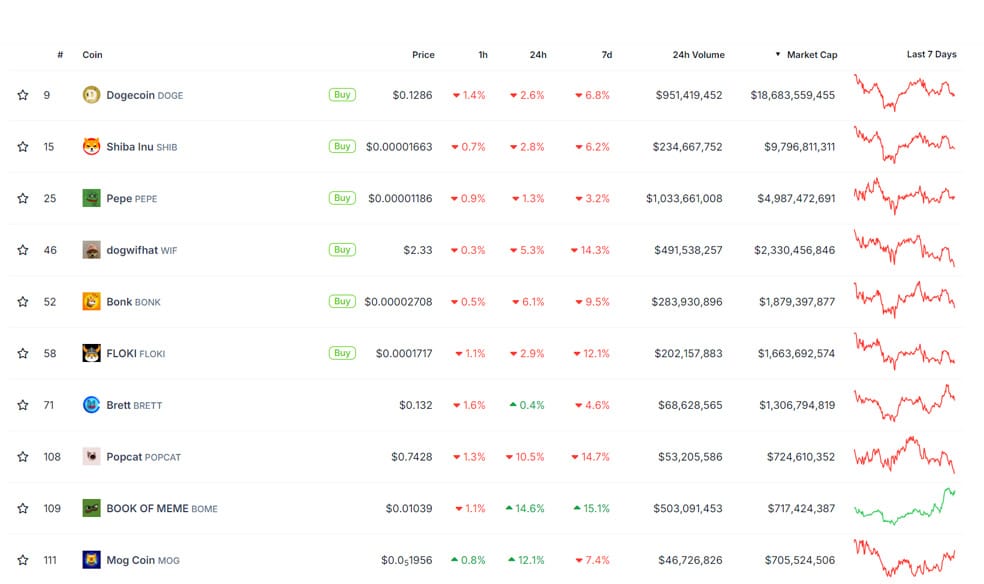Open the Mog Coin MOG link
This screenshot has height=584, width=984.
point(142,560)
